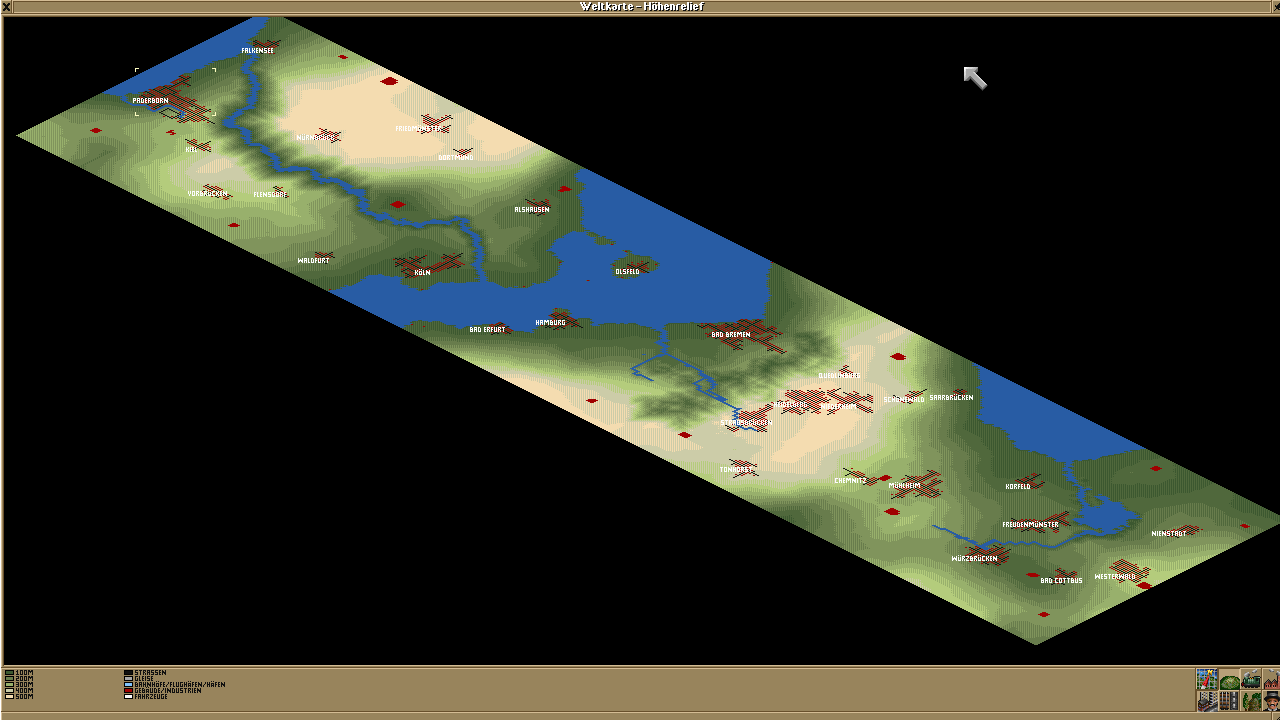Image resolution: width=1280 pixels, height=720 pixels.
Task: Select the height relief (green hill) map mode
Action: point(1229,680)
